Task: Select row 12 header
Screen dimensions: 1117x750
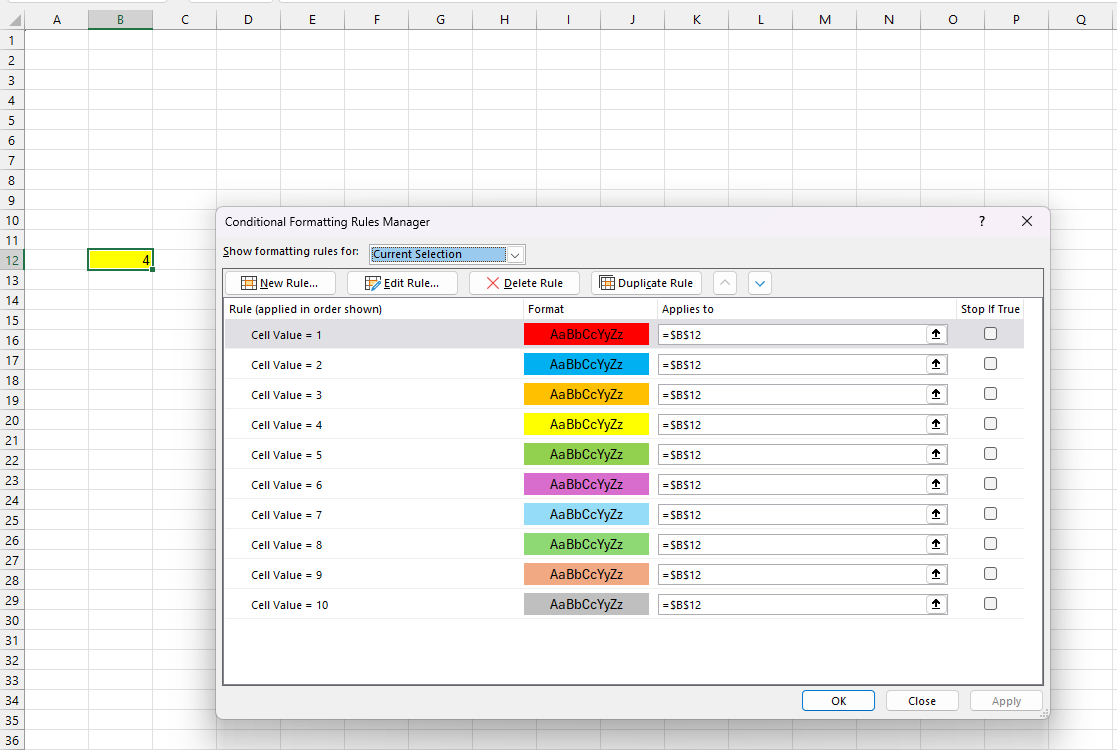Action: (12, 260)
